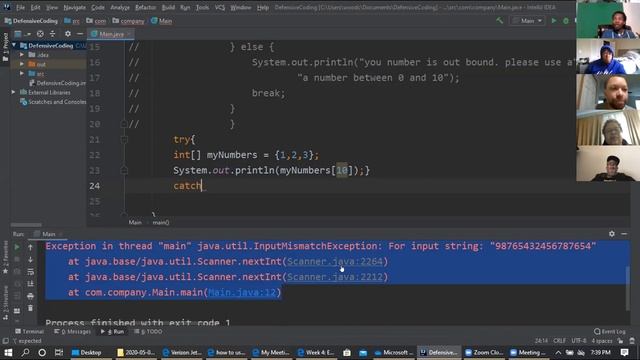Follow the Main.java:12 stack trace link

pos(242,292)
